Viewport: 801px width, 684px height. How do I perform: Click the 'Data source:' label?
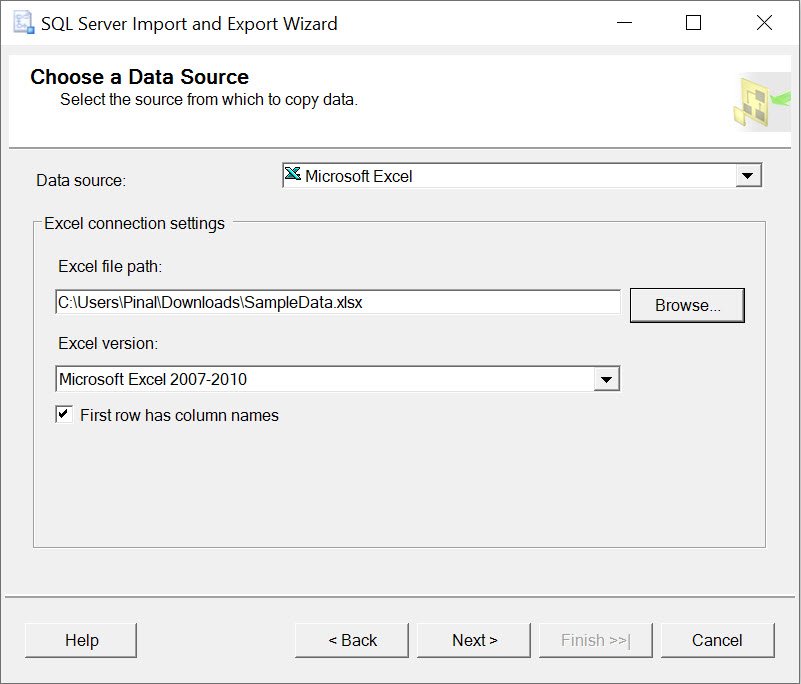[x=81, y=180]
